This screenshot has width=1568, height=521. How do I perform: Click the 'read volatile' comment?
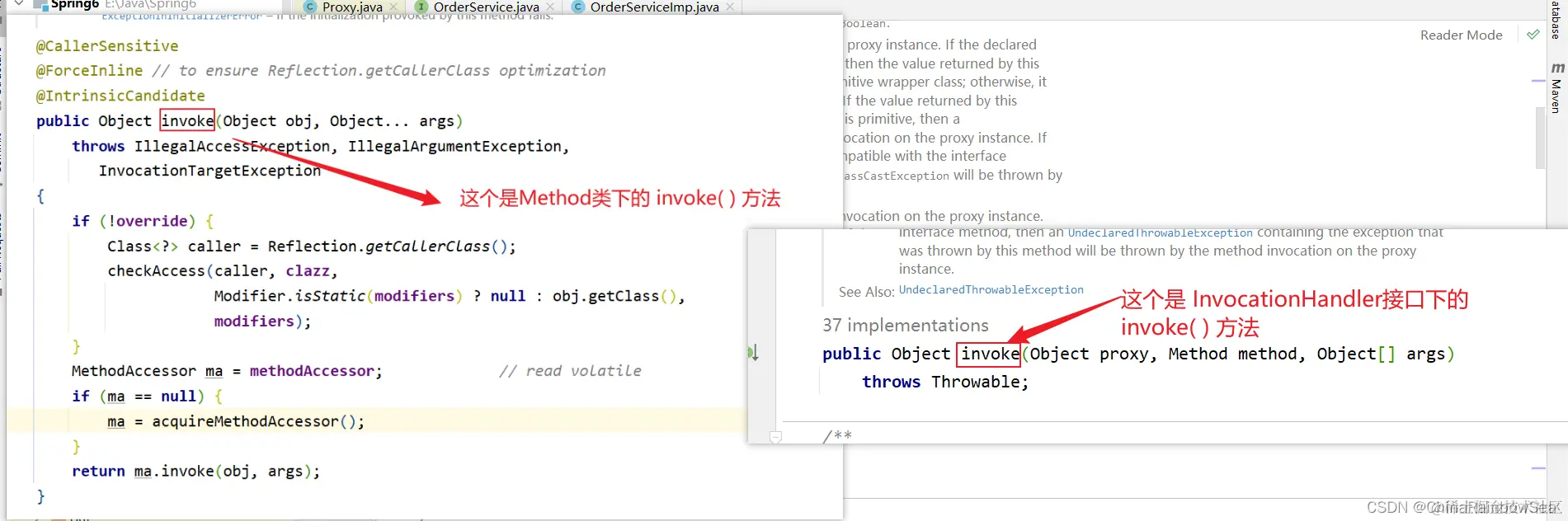tap(570, 371)
